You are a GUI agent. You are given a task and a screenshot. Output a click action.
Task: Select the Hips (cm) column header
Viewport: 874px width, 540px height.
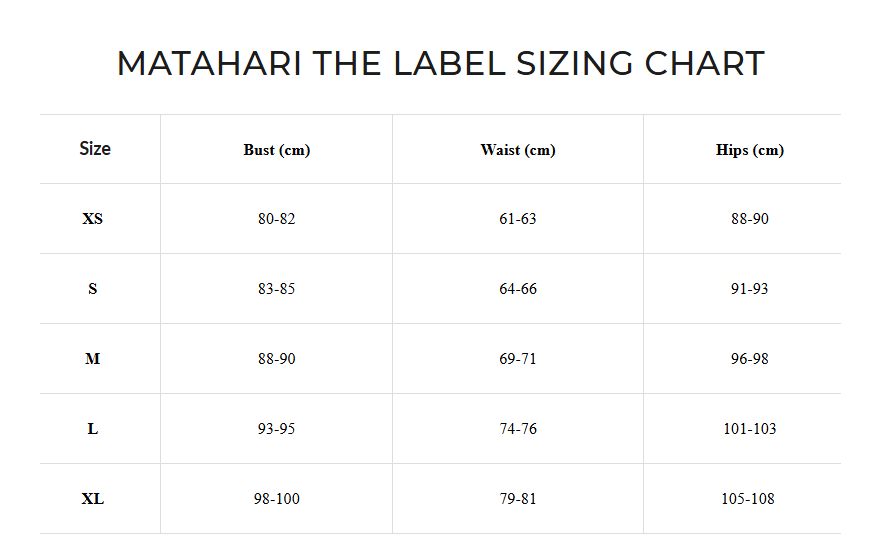coord(750,150)
